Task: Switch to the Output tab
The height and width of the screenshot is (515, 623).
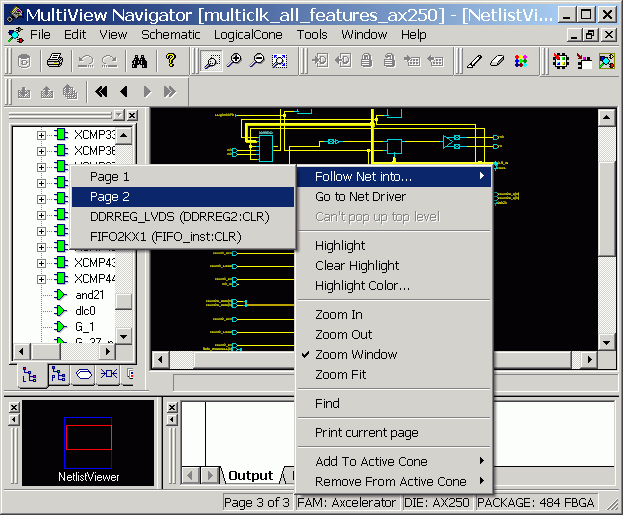Action: [x=250, y=476]
